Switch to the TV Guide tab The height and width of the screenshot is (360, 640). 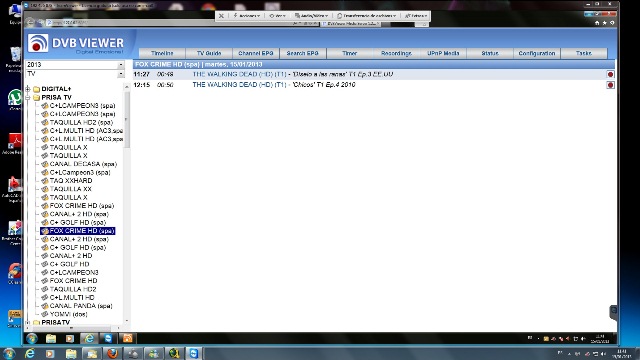(209, 53)
